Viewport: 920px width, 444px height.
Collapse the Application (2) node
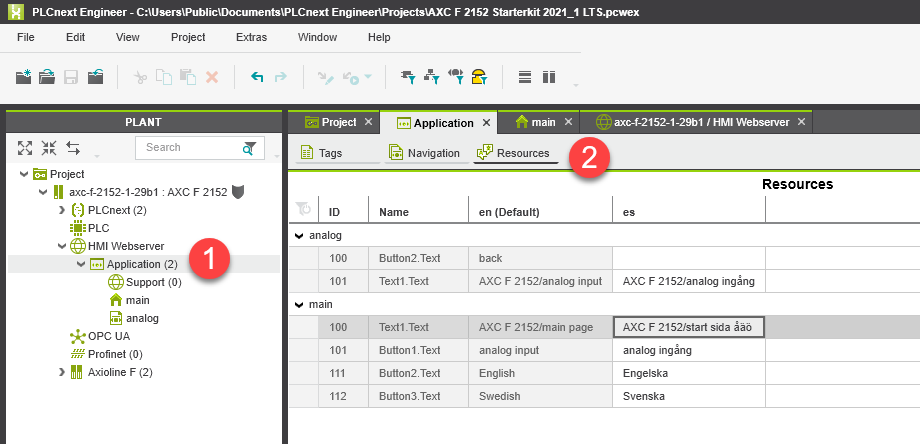(x=81, y=265)
